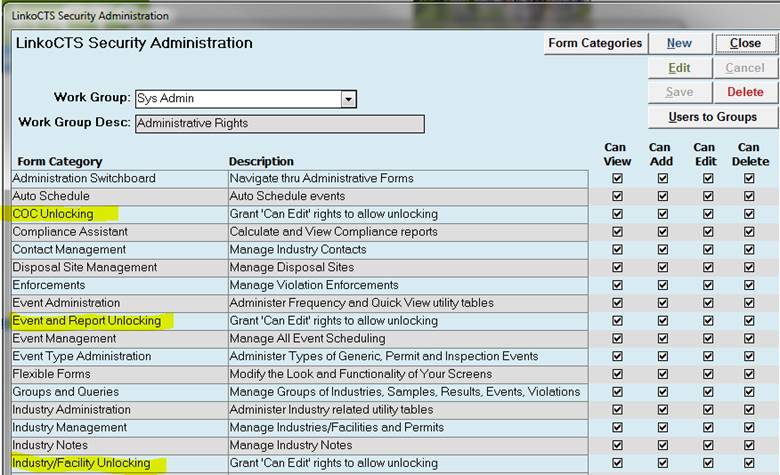The image size is (780, 475).
Task: Toggle Can View for Administration Switchboard
Action: [617, 178]
